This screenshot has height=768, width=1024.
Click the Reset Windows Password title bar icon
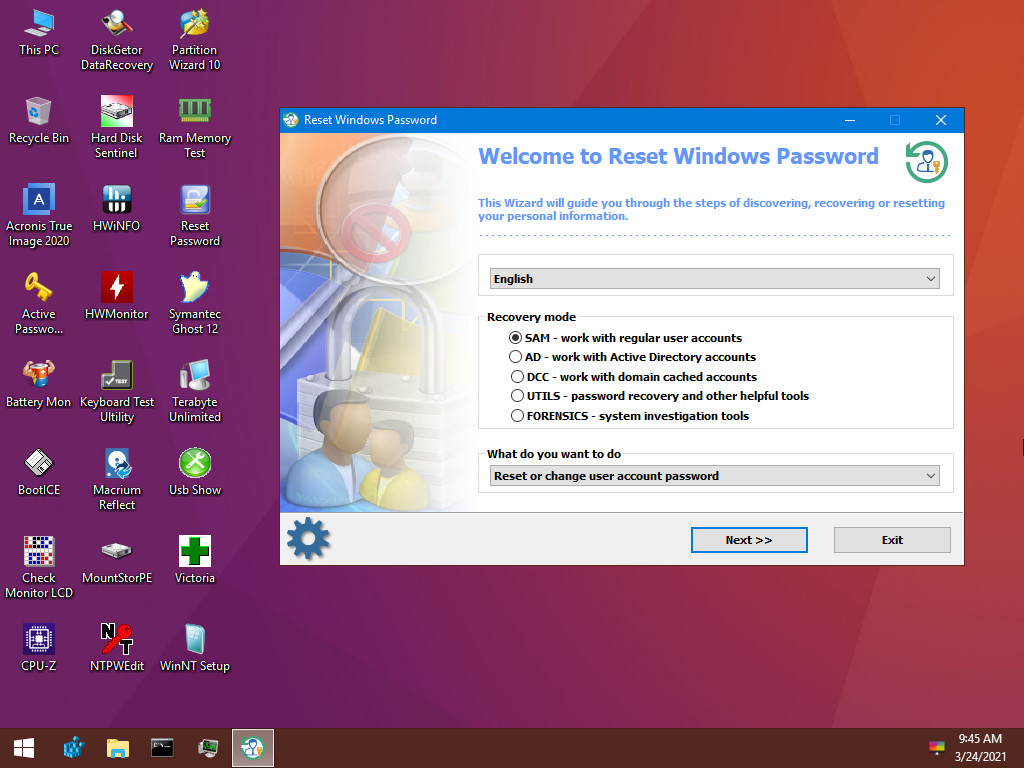click(x=291, y=120)
